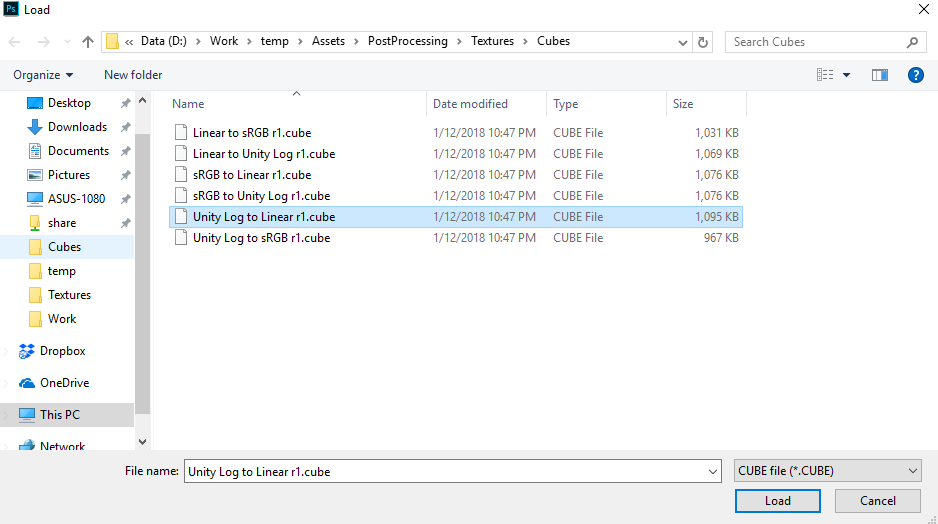
Task: Select the Downloads quick access folder
Action: pyautogui.click(x=77, y=127)
